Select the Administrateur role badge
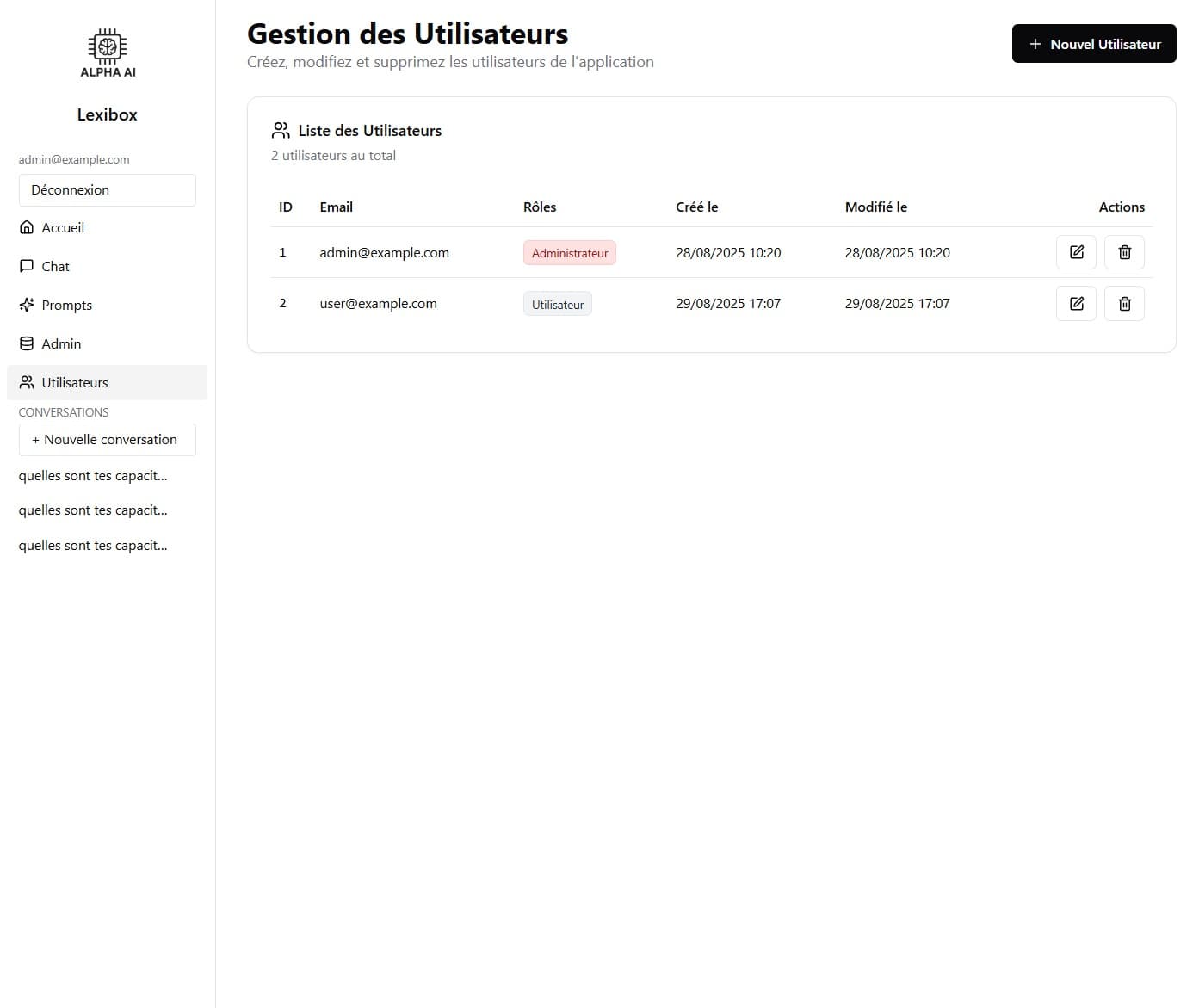The width and height of the screenshot is (1199, 1008). click(569, 252)
